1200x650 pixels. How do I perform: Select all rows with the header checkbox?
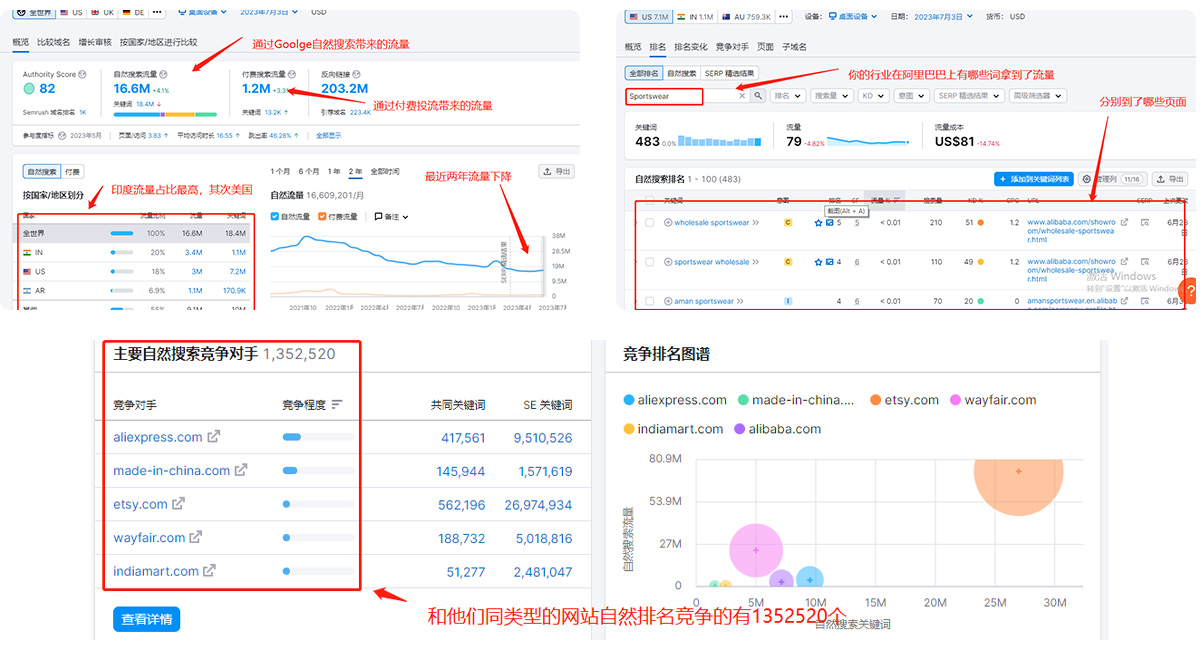[x=650, y=200]
